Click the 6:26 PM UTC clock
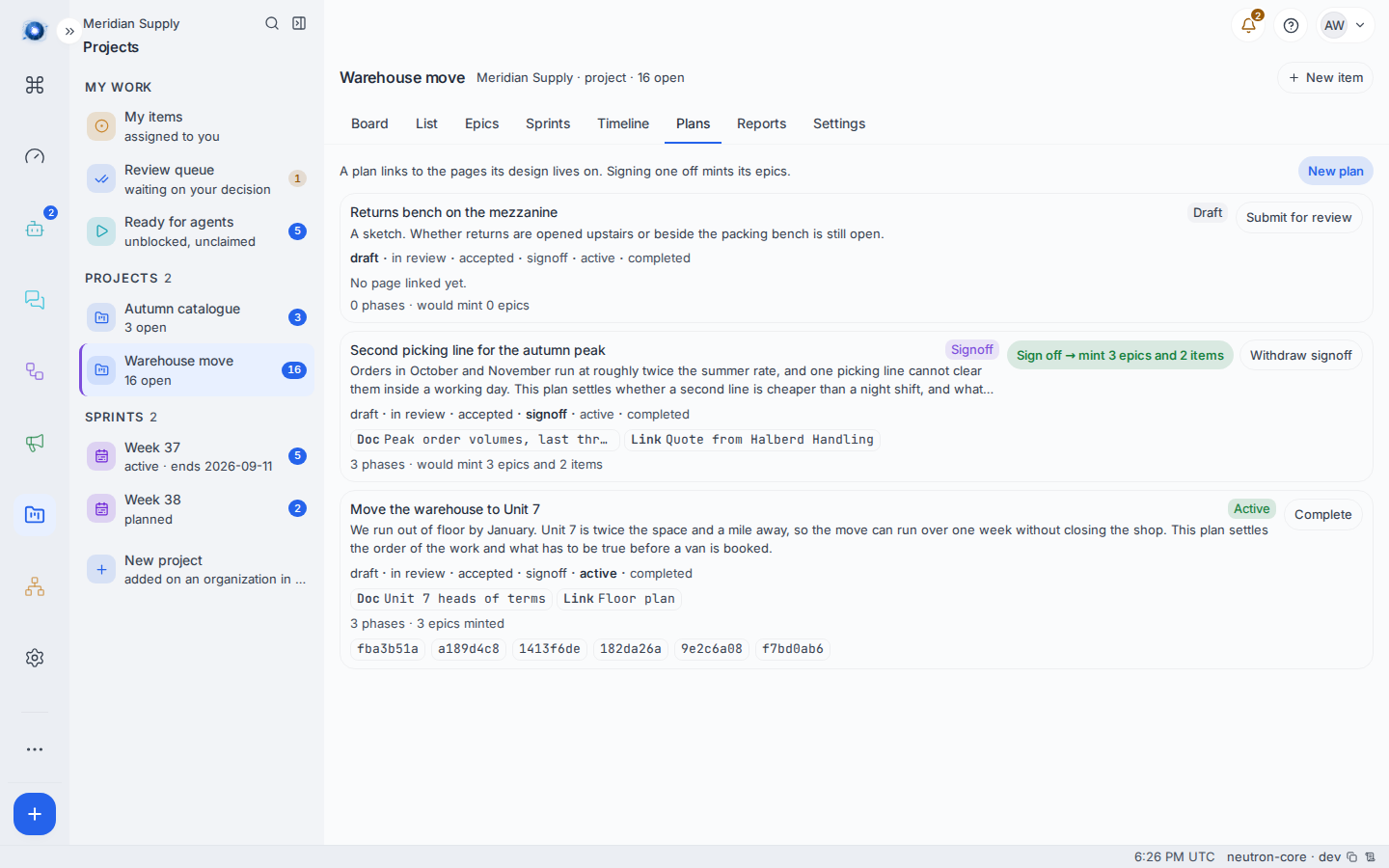The height and width of the screenshot is (868, 1389). click(1174, 856)
